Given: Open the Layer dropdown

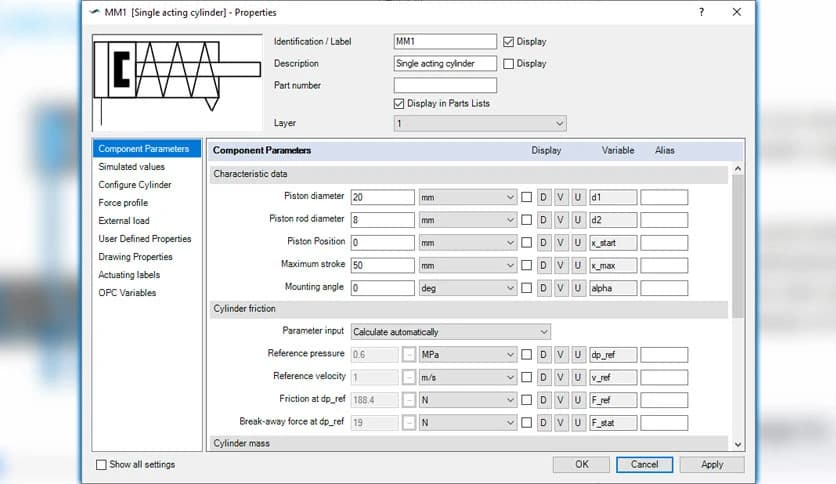Looking at the screenshot, I should click(x=480, y=124).
